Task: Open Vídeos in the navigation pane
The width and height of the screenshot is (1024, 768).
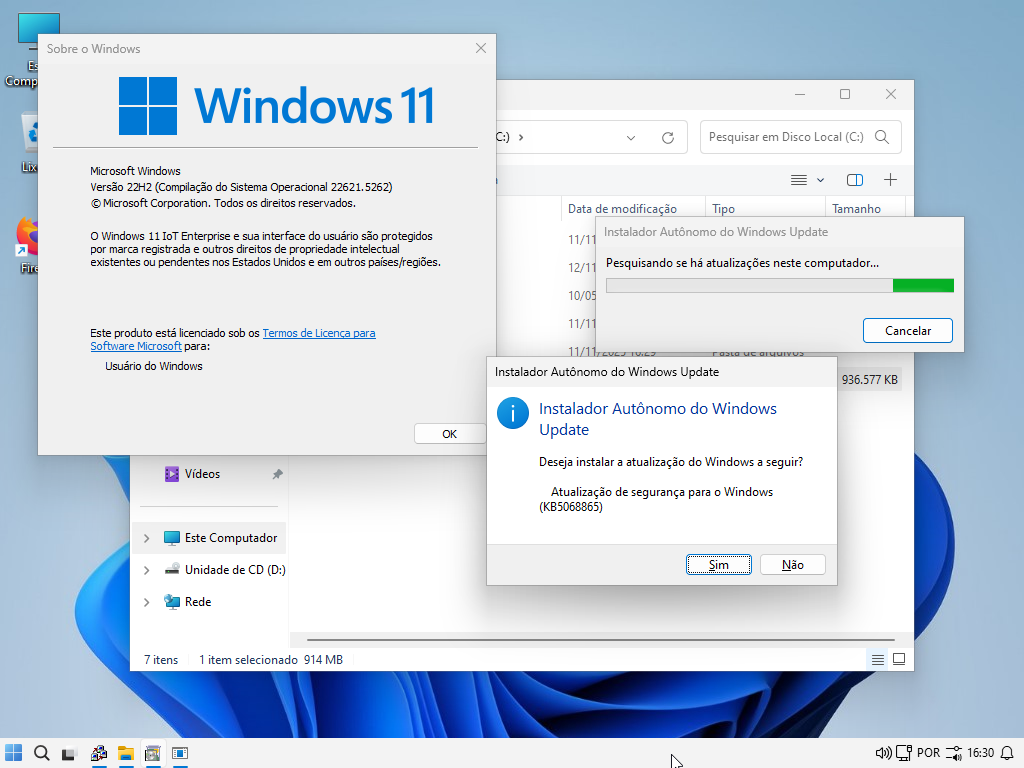Action: click(202, 473)
